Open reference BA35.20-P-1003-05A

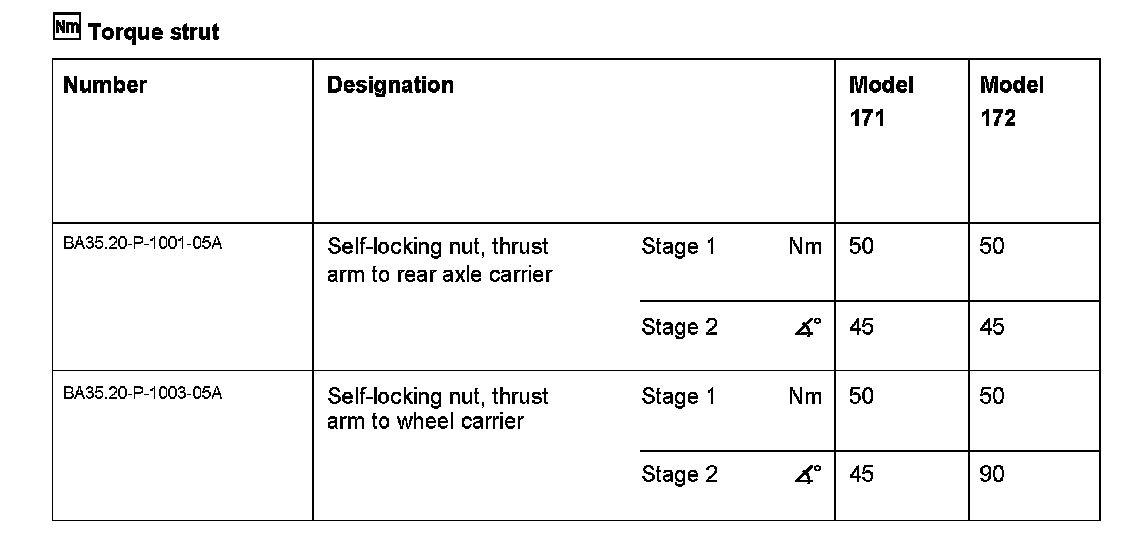coord(143,393)
